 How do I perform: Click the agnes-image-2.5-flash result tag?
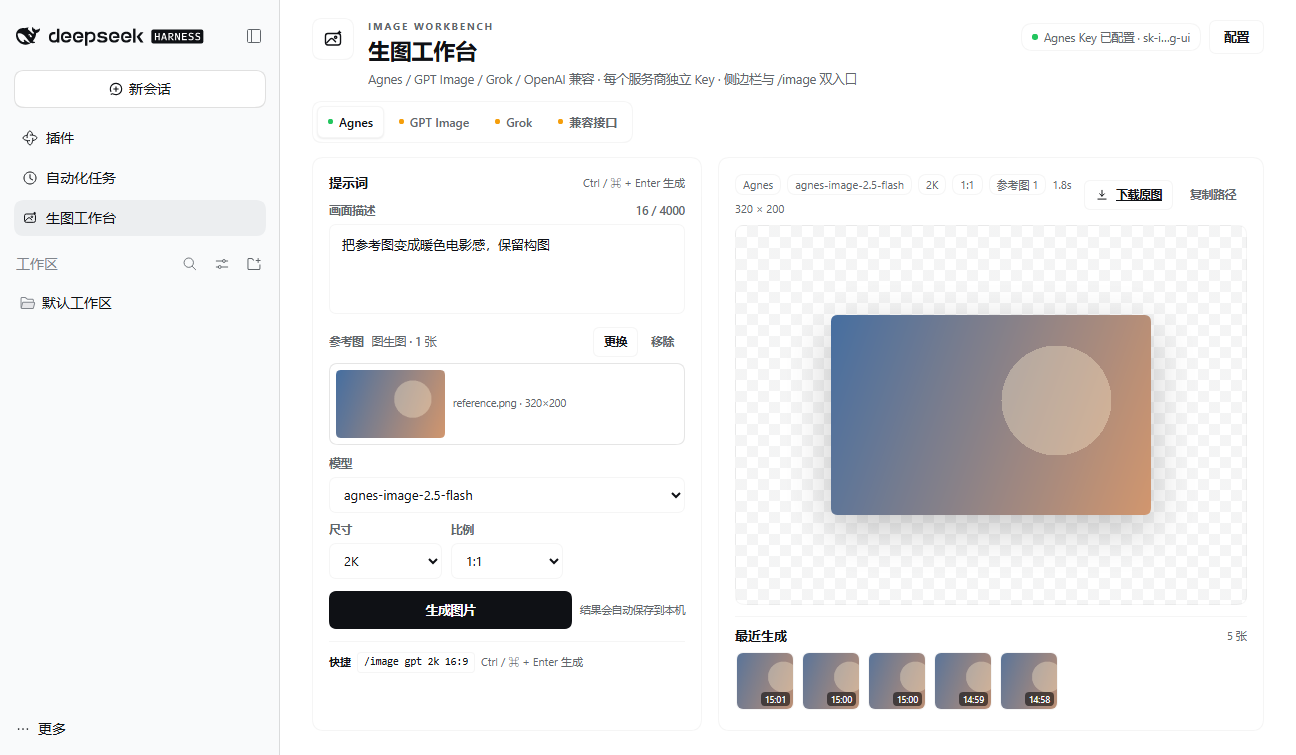tap(849, 185)
